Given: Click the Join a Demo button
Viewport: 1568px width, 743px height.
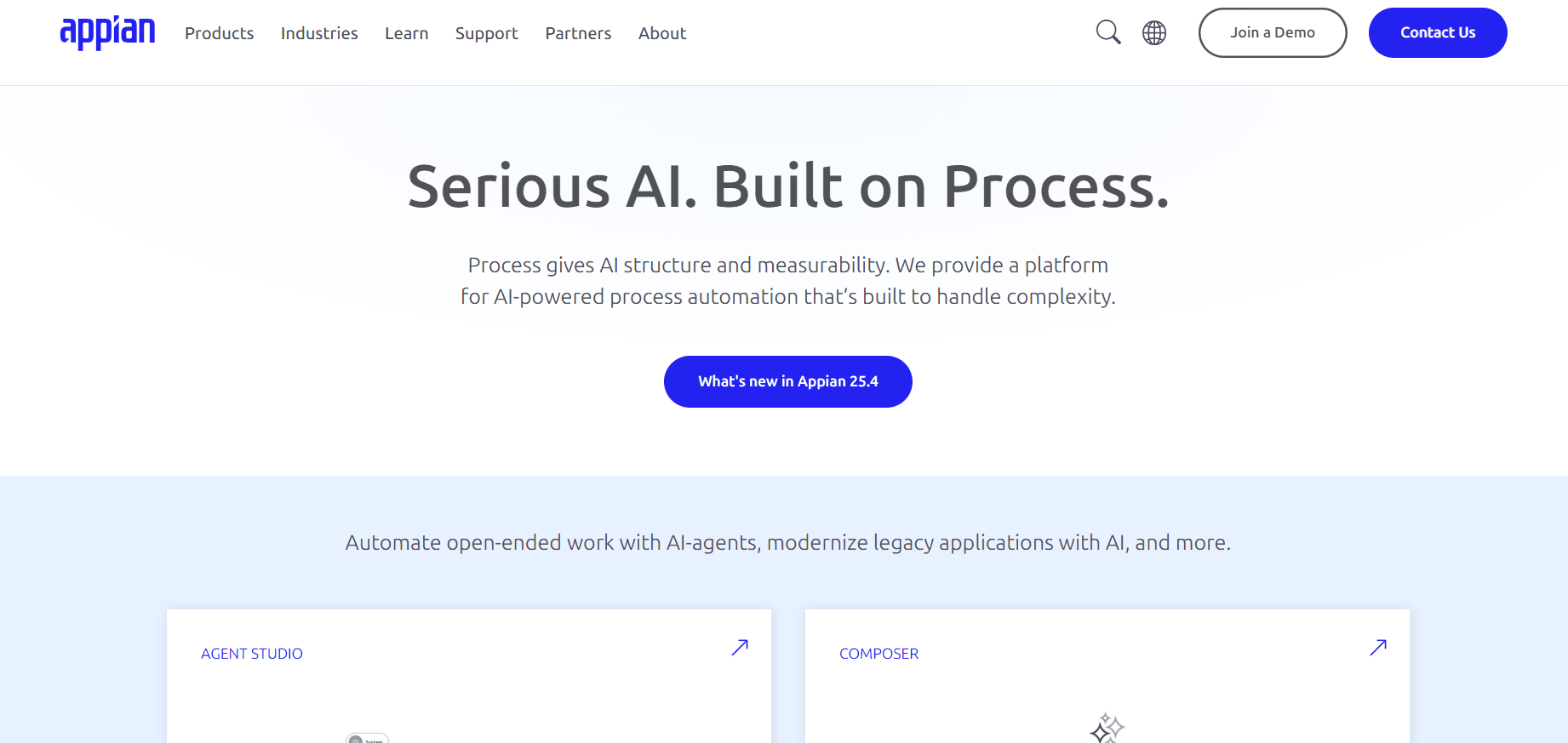Looking at the screenshot, I should pos(1273,32).
